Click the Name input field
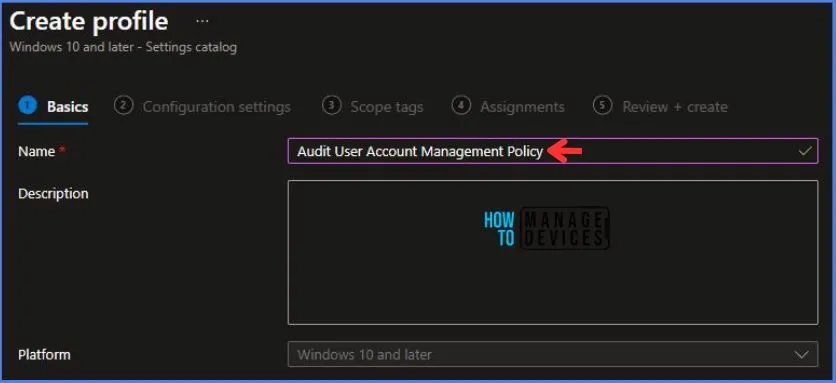This screenshot has width=836, height=383. pos(552,151)
